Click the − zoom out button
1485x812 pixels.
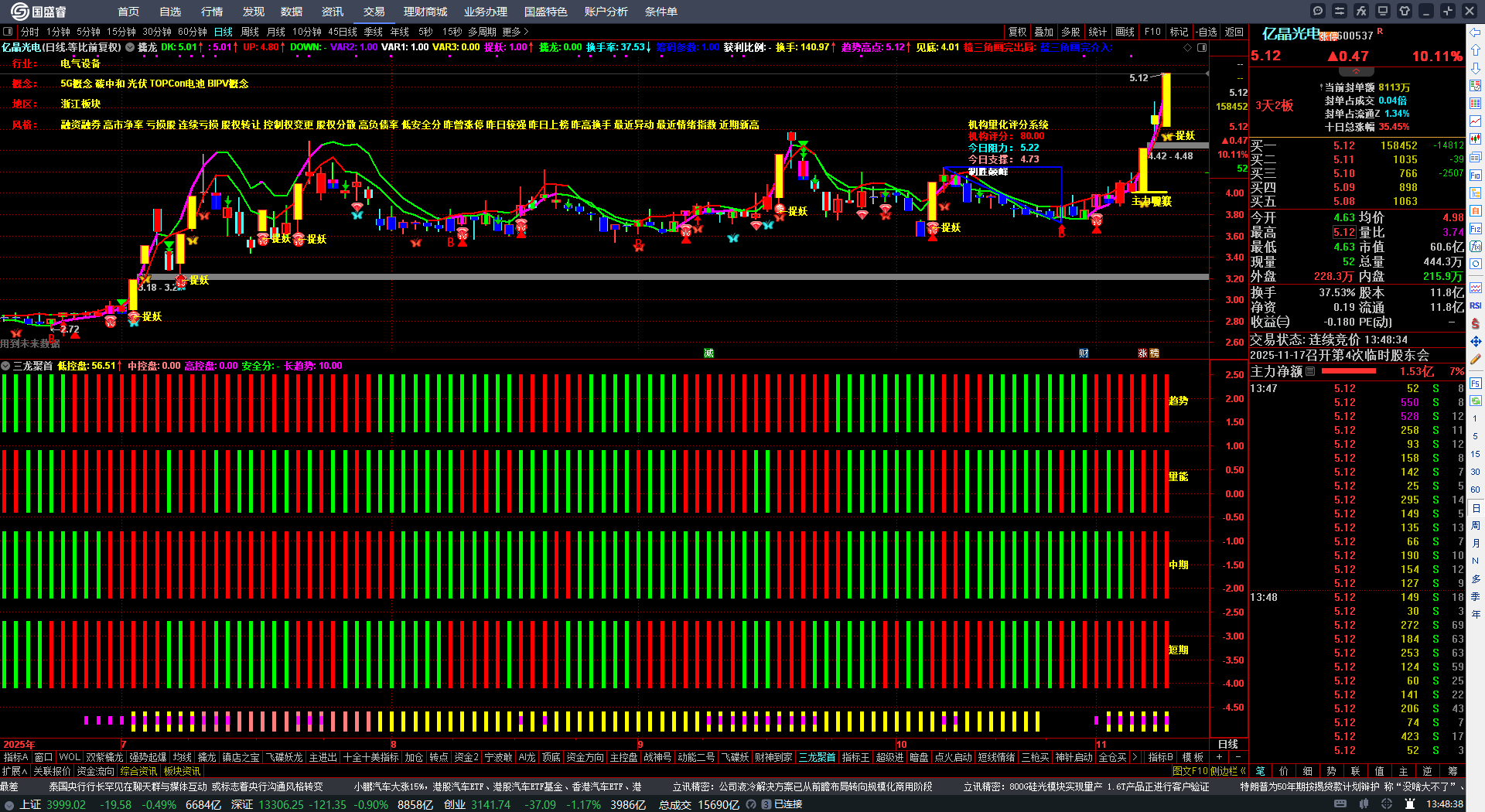(x=1237, y=757)
